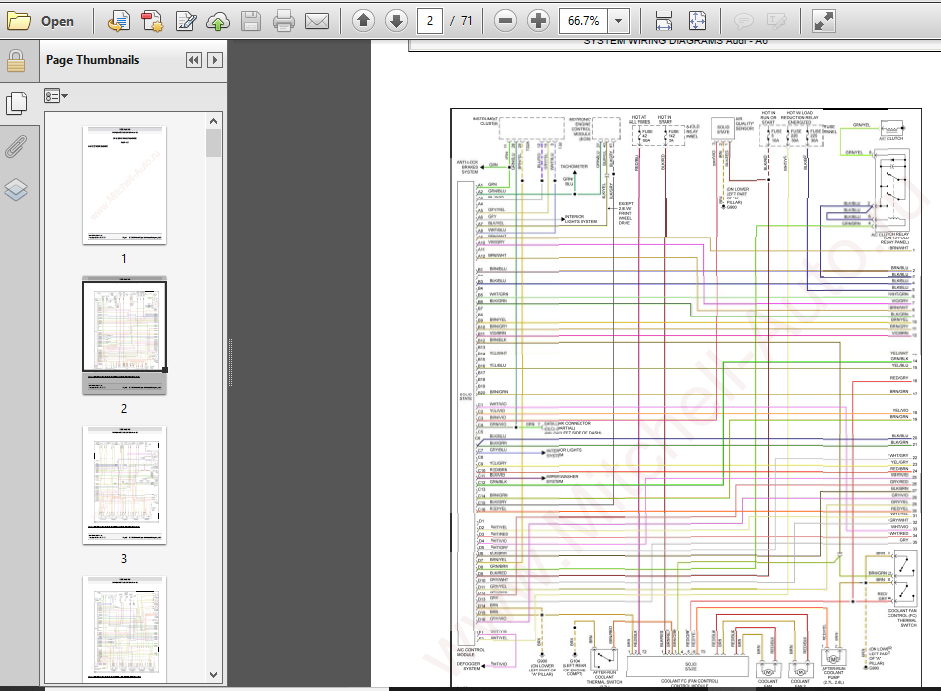Click the Email envelope icon
Screen dimensions: 941x691
[317, 22]
